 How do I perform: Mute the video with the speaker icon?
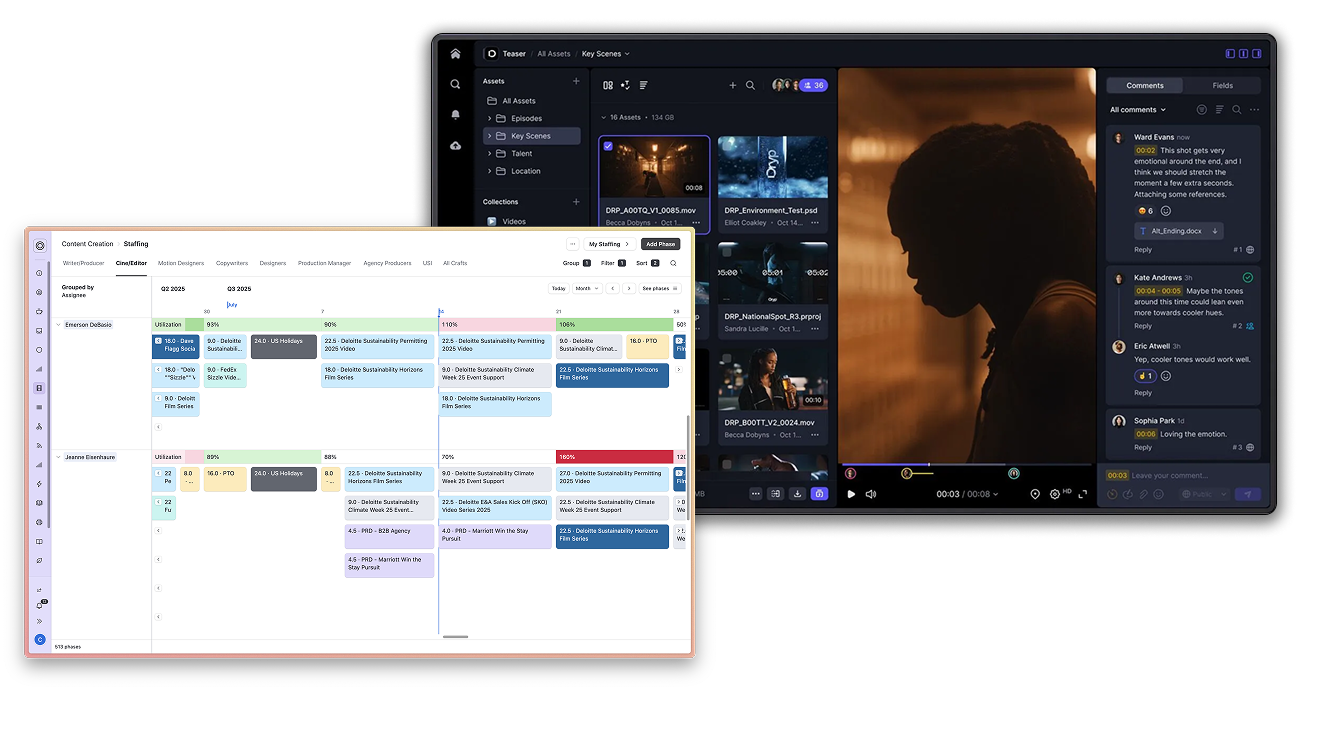pos(871,494)
